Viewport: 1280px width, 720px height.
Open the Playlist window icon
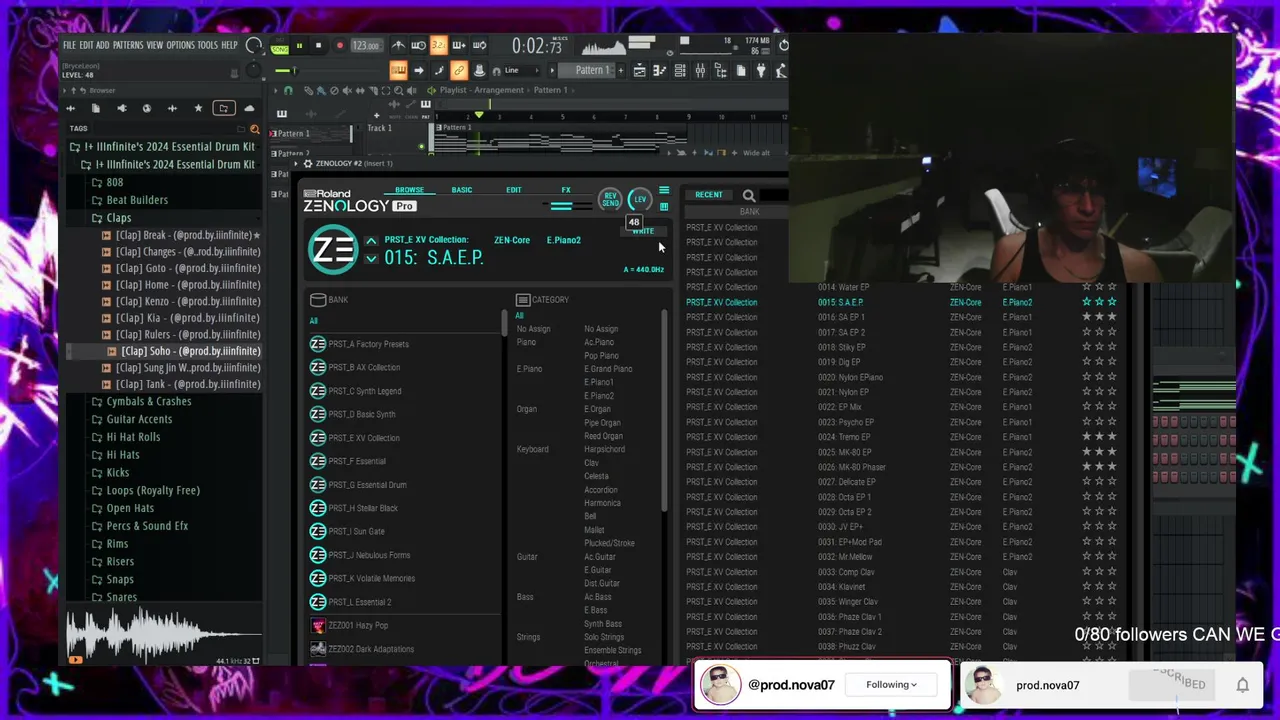[640, 70]
